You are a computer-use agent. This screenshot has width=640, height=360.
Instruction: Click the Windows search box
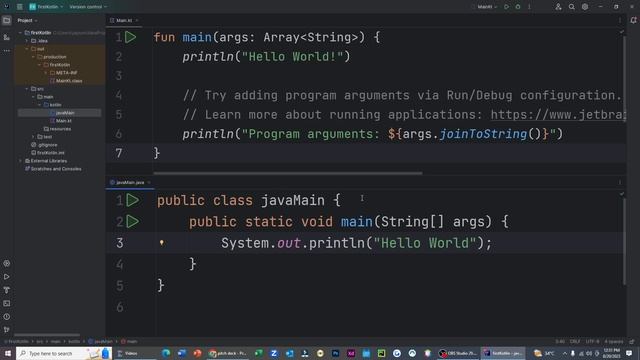pyautogui.click(x=64, y=353)
